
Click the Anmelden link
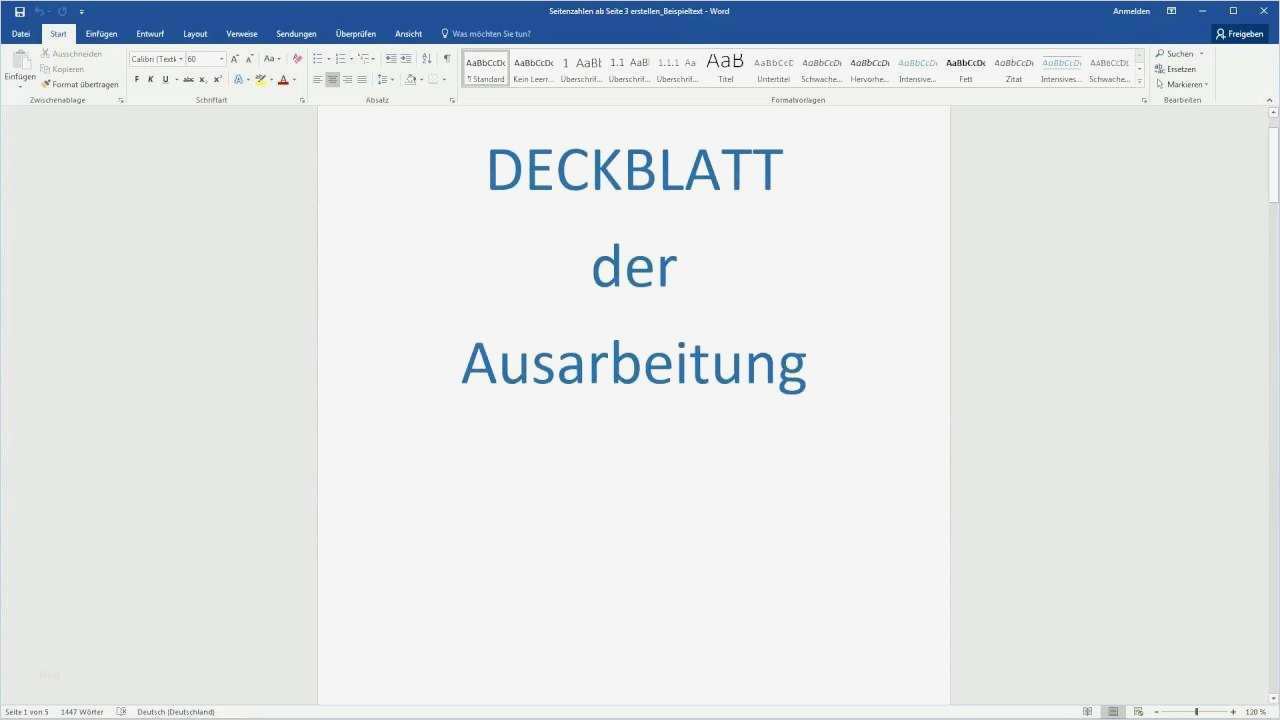pos(1131,11)
